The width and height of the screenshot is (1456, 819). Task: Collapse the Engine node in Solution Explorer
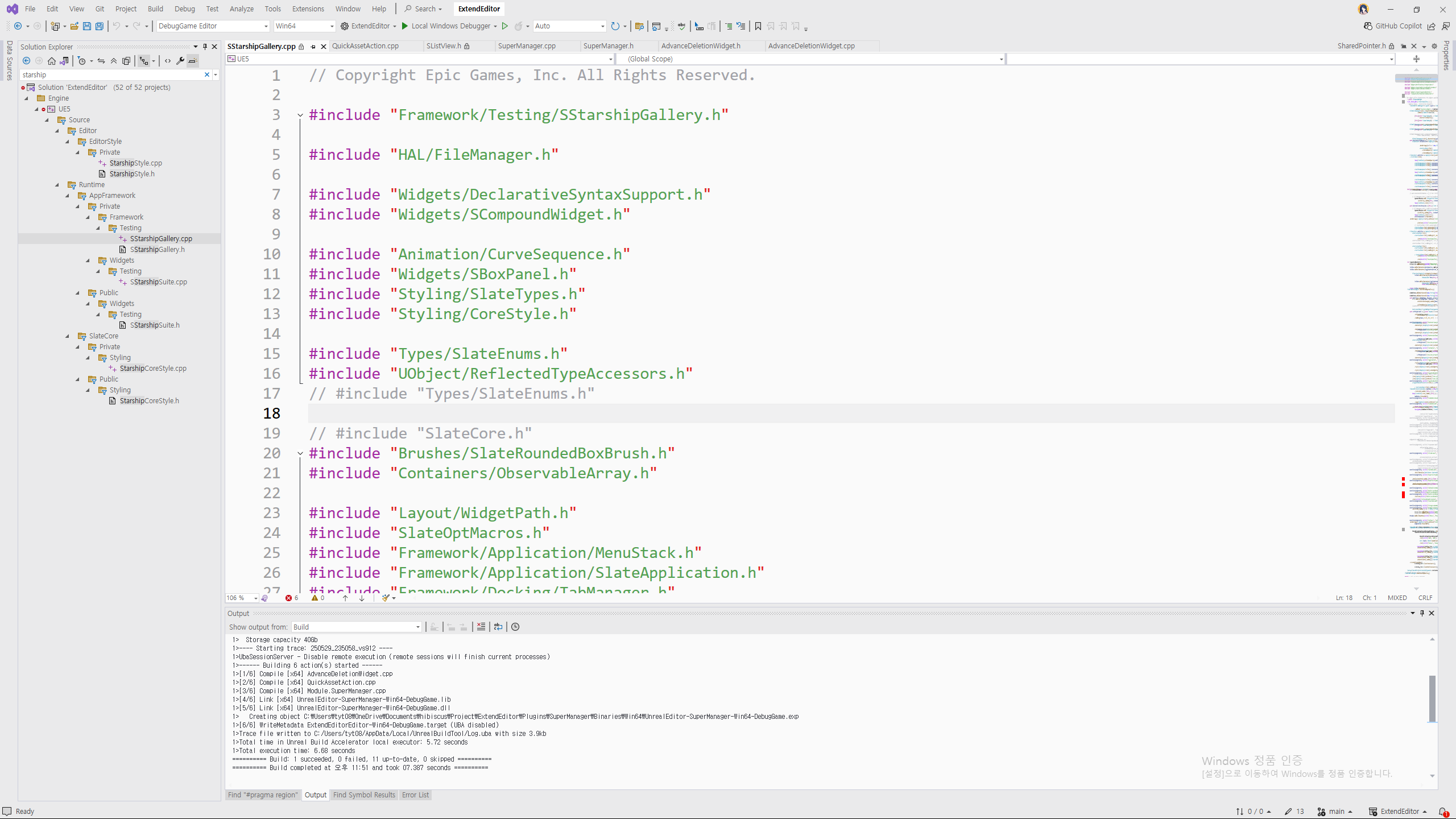pyautogui.click(x=26, y=98)
